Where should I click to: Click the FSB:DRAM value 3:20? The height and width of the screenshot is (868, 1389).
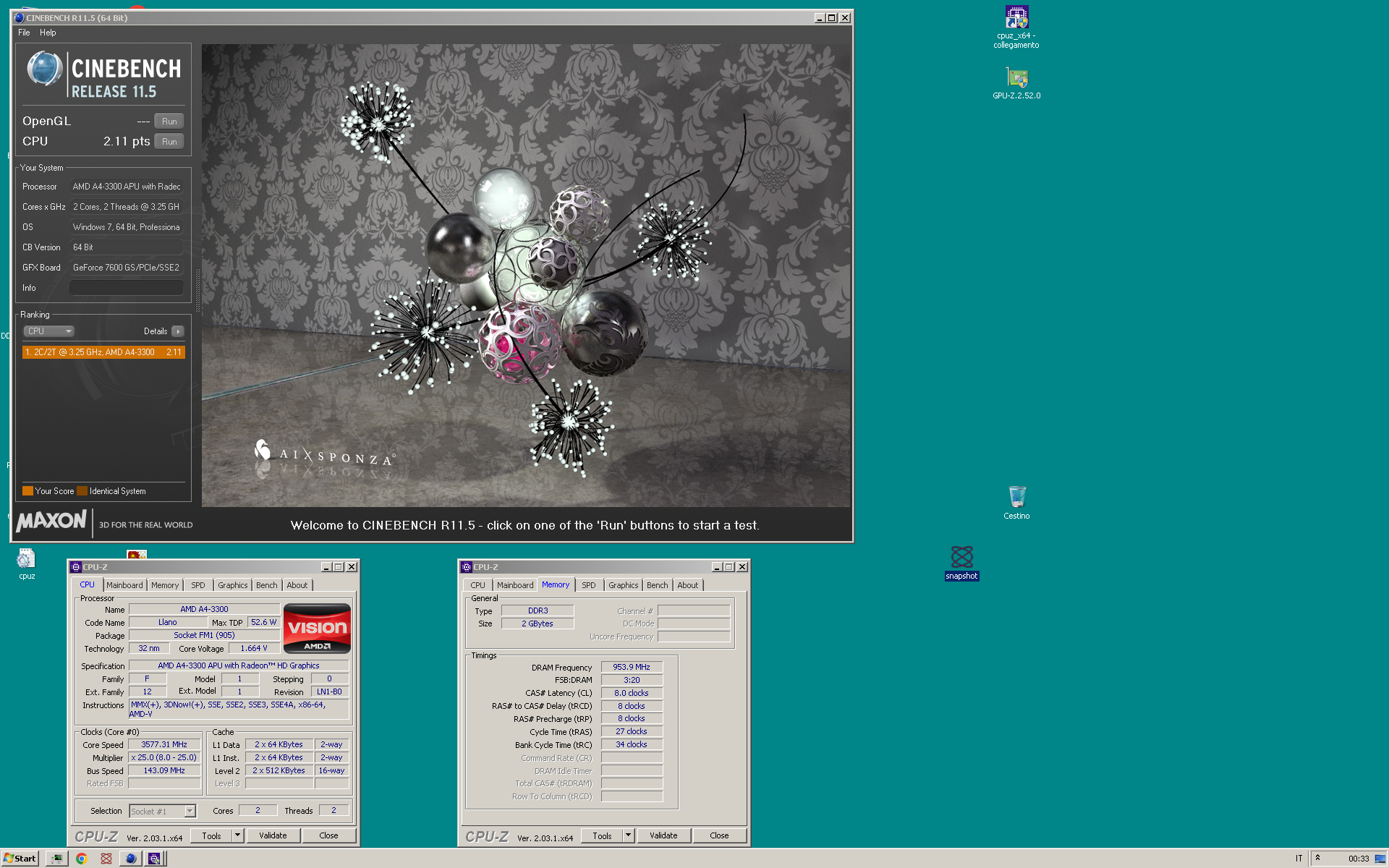click(x=632, y=680)
